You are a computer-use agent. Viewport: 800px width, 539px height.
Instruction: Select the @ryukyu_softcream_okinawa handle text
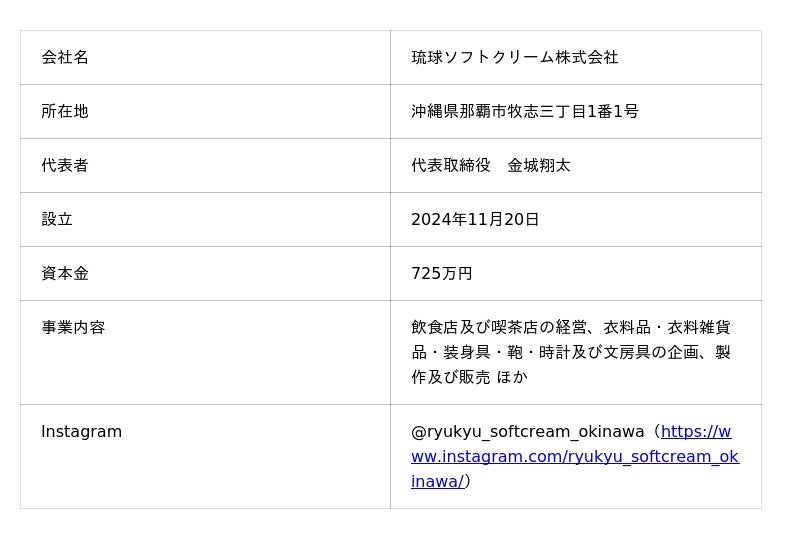click(x=528, y=432)
